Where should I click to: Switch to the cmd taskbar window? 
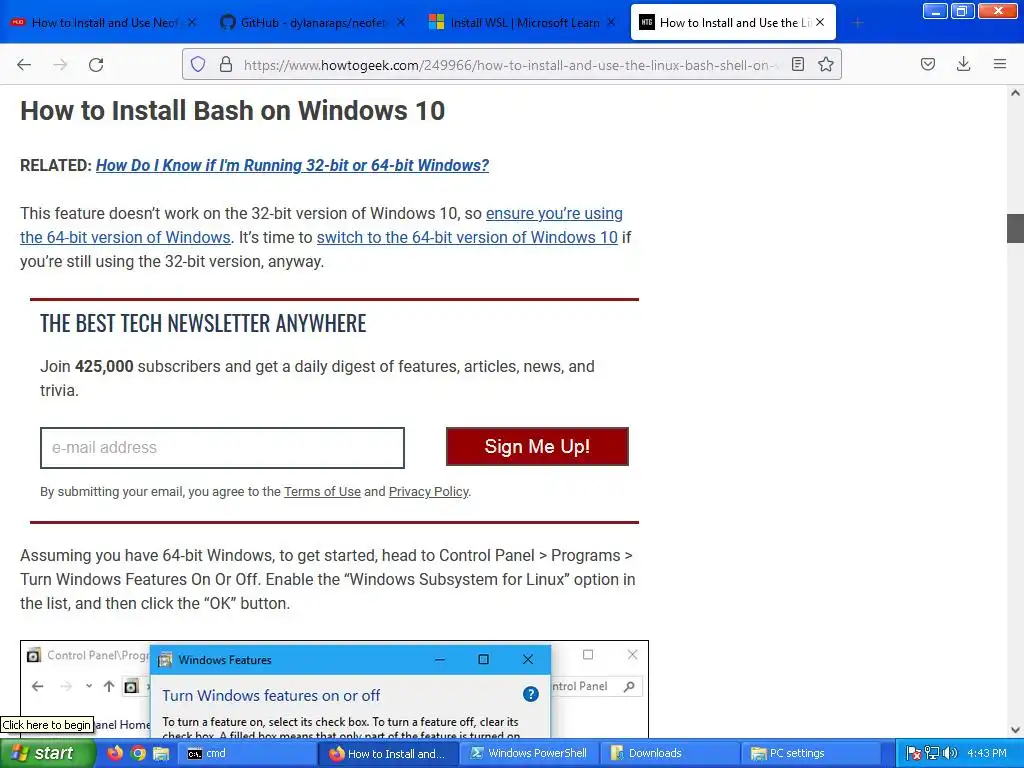(248, 753)
